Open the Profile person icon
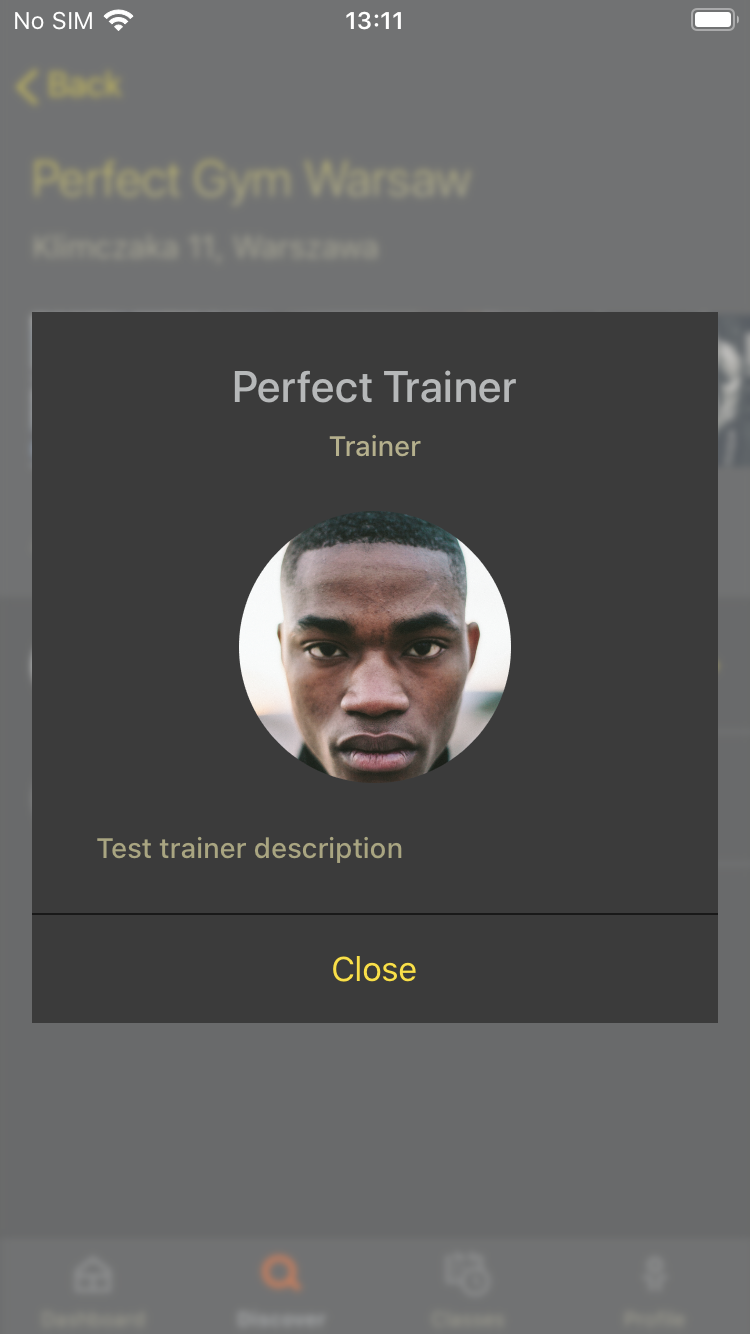The width and height of the screenshot is (750, 1334). (655, 1274)
